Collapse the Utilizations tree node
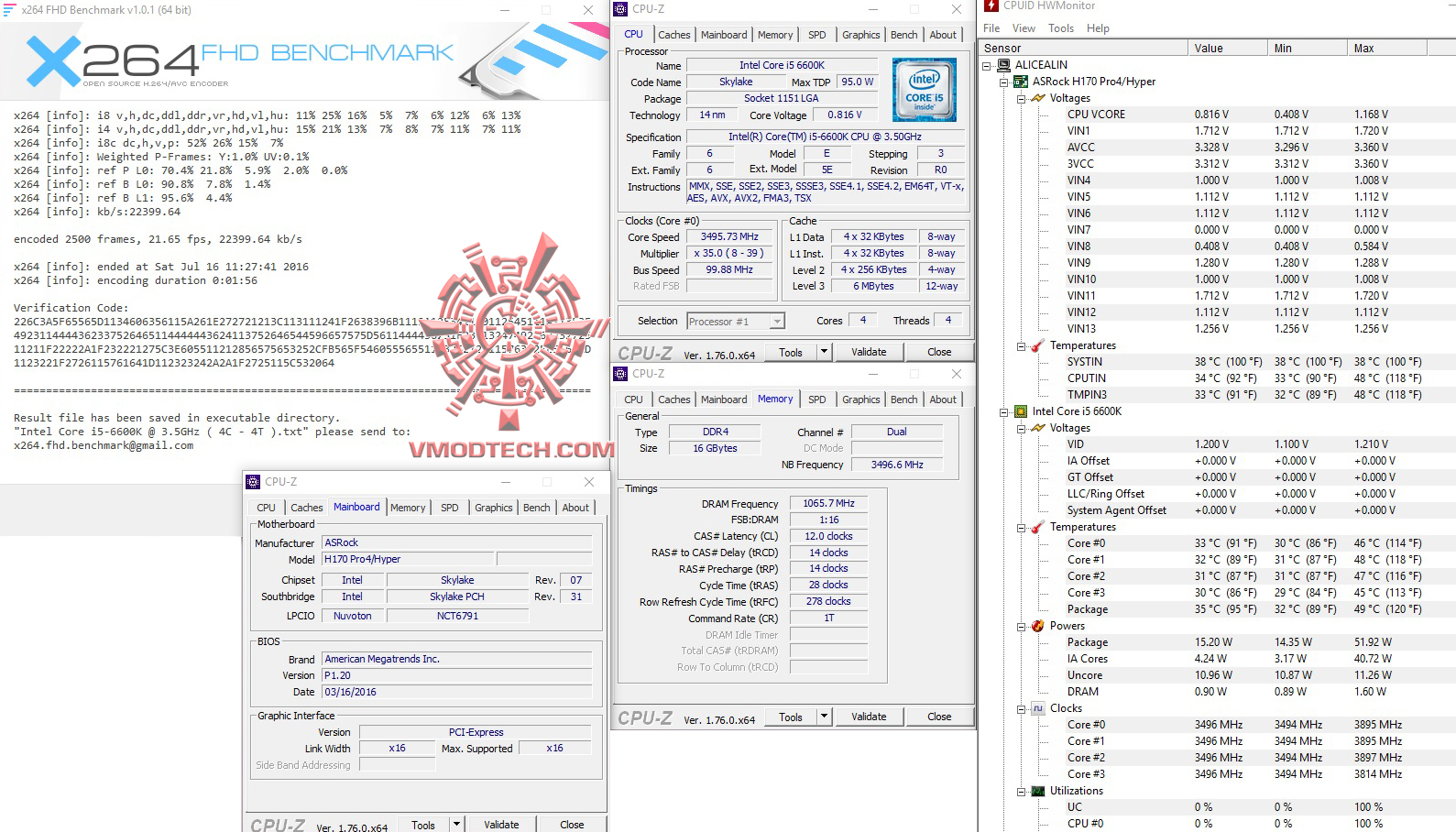 tap(1022, 792)
